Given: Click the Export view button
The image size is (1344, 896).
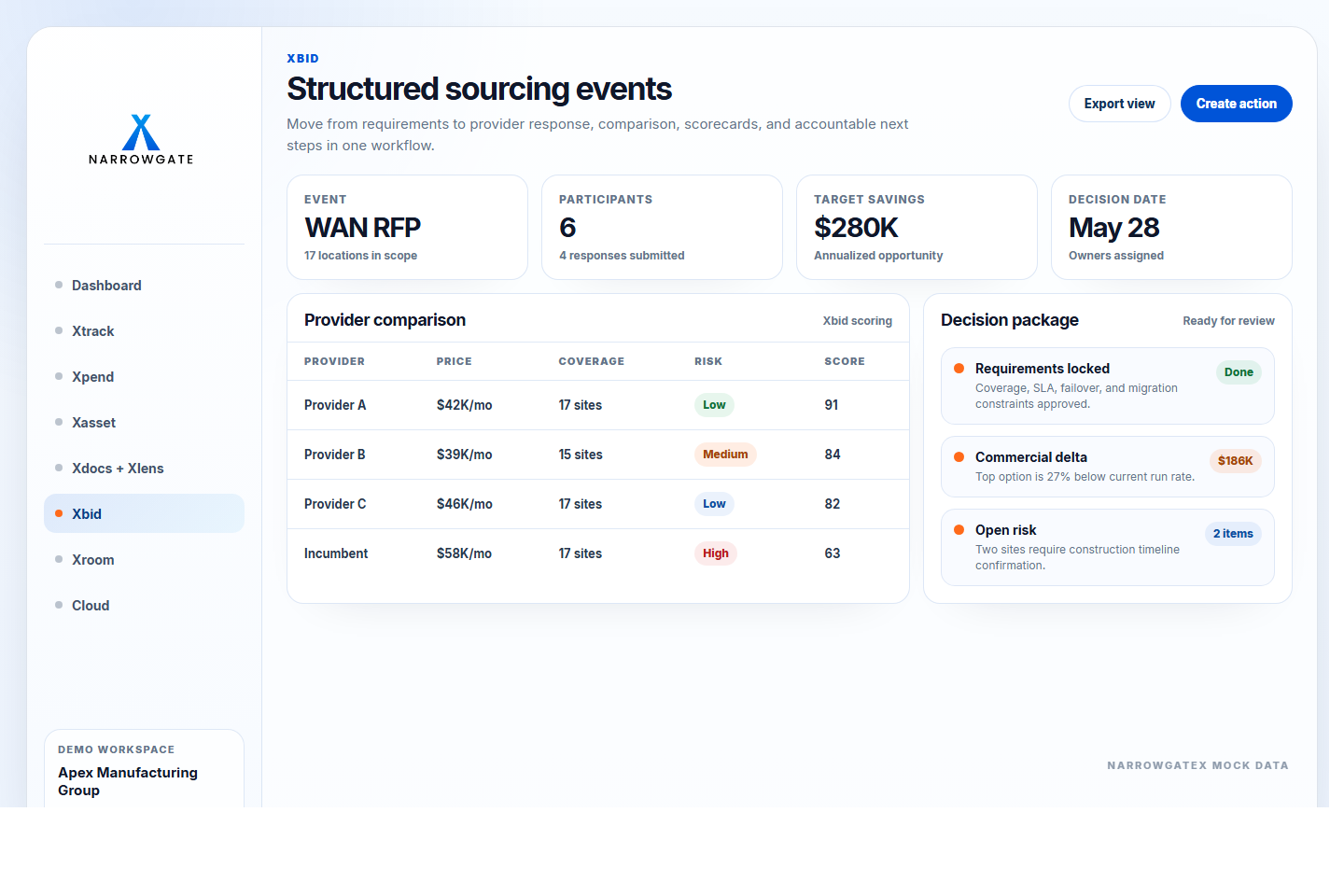Looking at the screenshot, I should pyautogui.click(x=1119, y=104).
